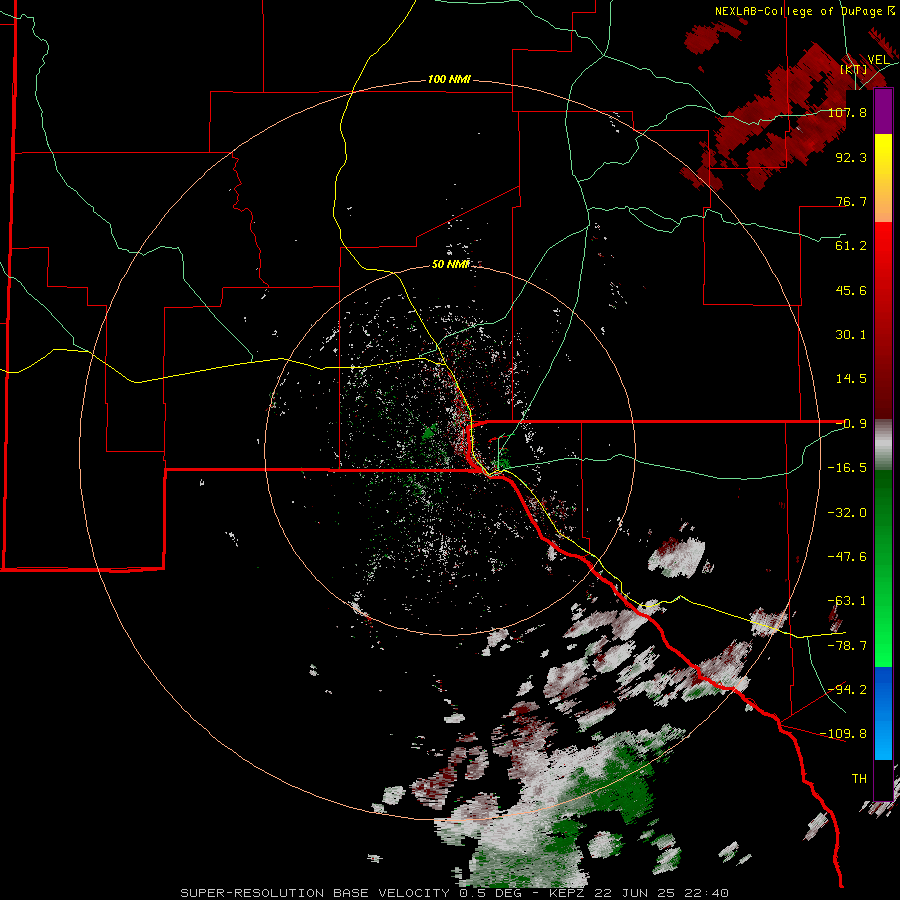Click the 100 NMI range ring label
Viewport: 900px width, 900px height.
(x=449, y=79)
